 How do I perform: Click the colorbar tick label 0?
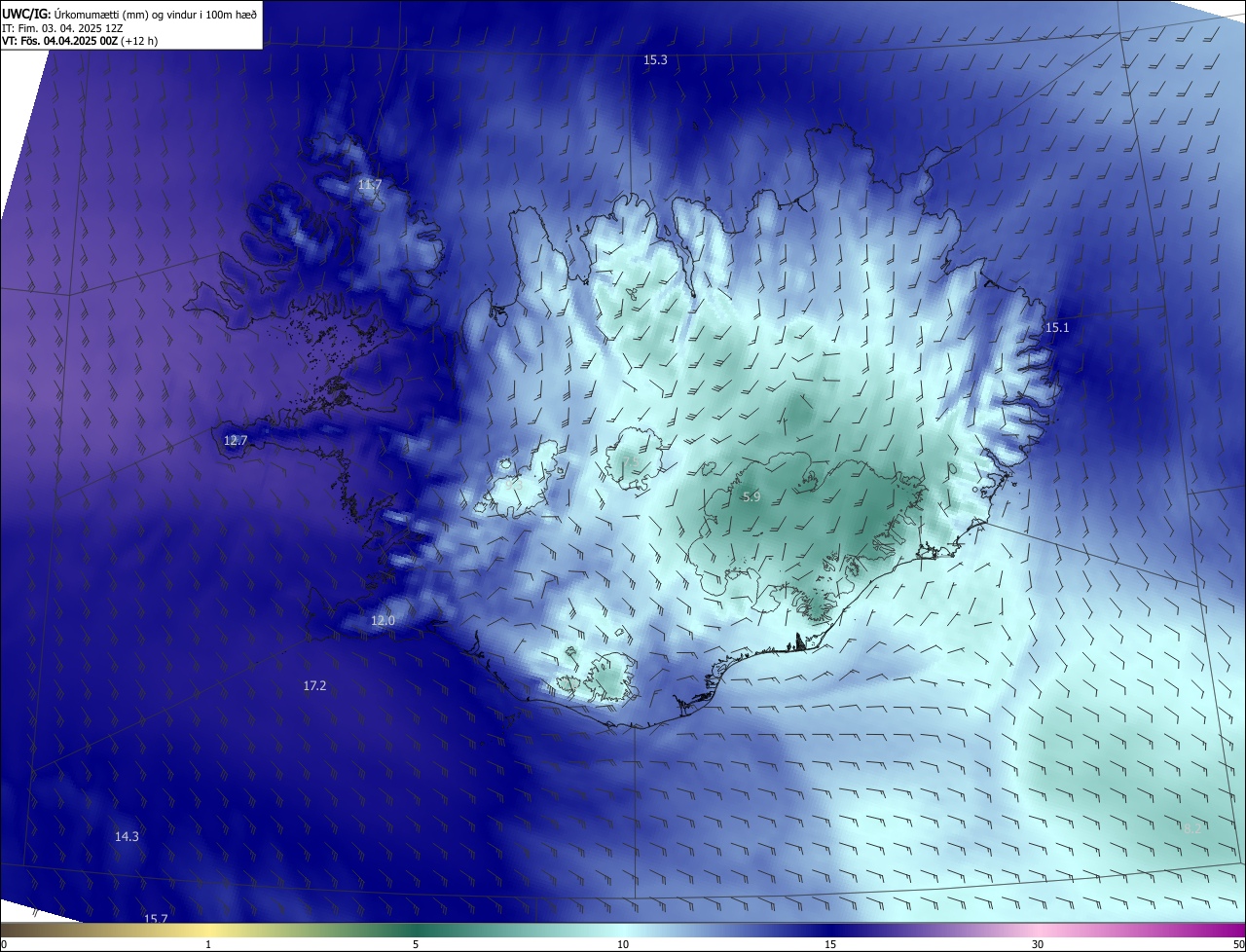(4, 945)
